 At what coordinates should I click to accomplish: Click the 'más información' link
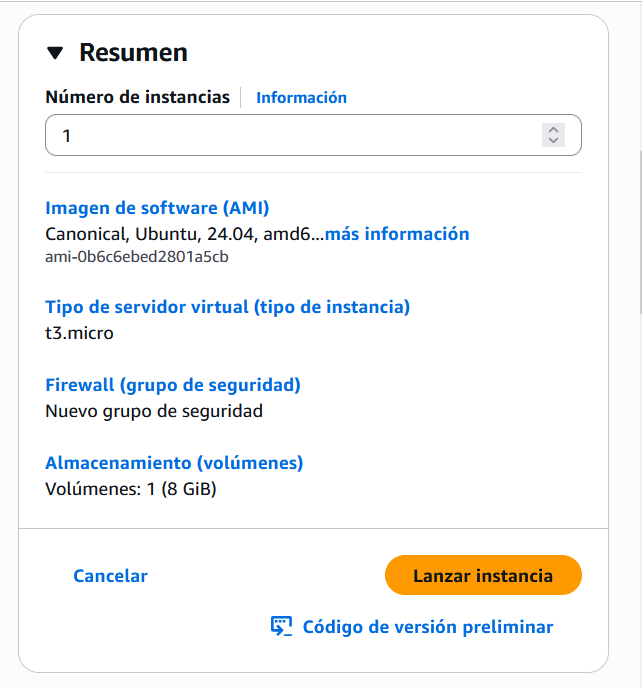tap(397, 234)
